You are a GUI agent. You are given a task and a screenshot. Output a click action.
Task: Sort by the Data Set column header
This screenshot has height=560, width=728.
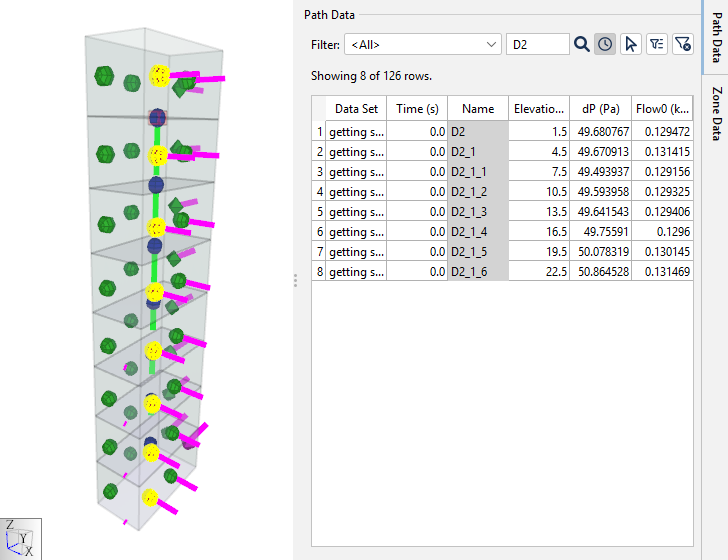[x=356, y=109]
